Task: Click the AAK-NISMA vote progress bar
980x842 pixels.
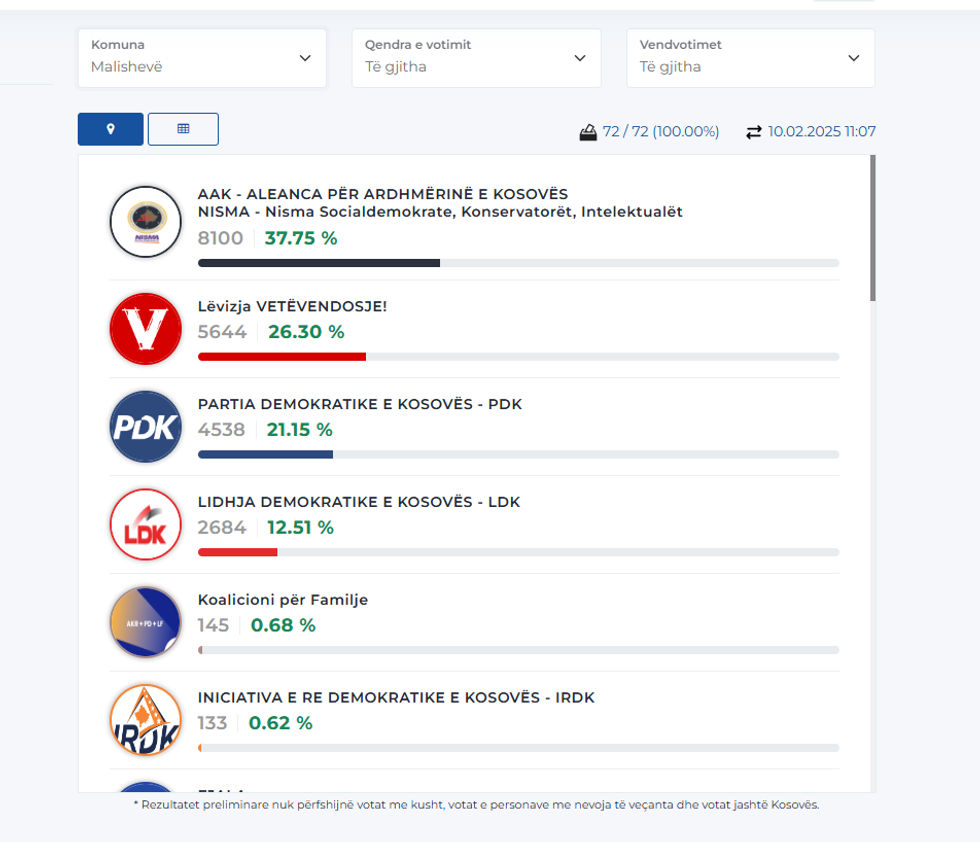Action: click(x=518, y=263)
